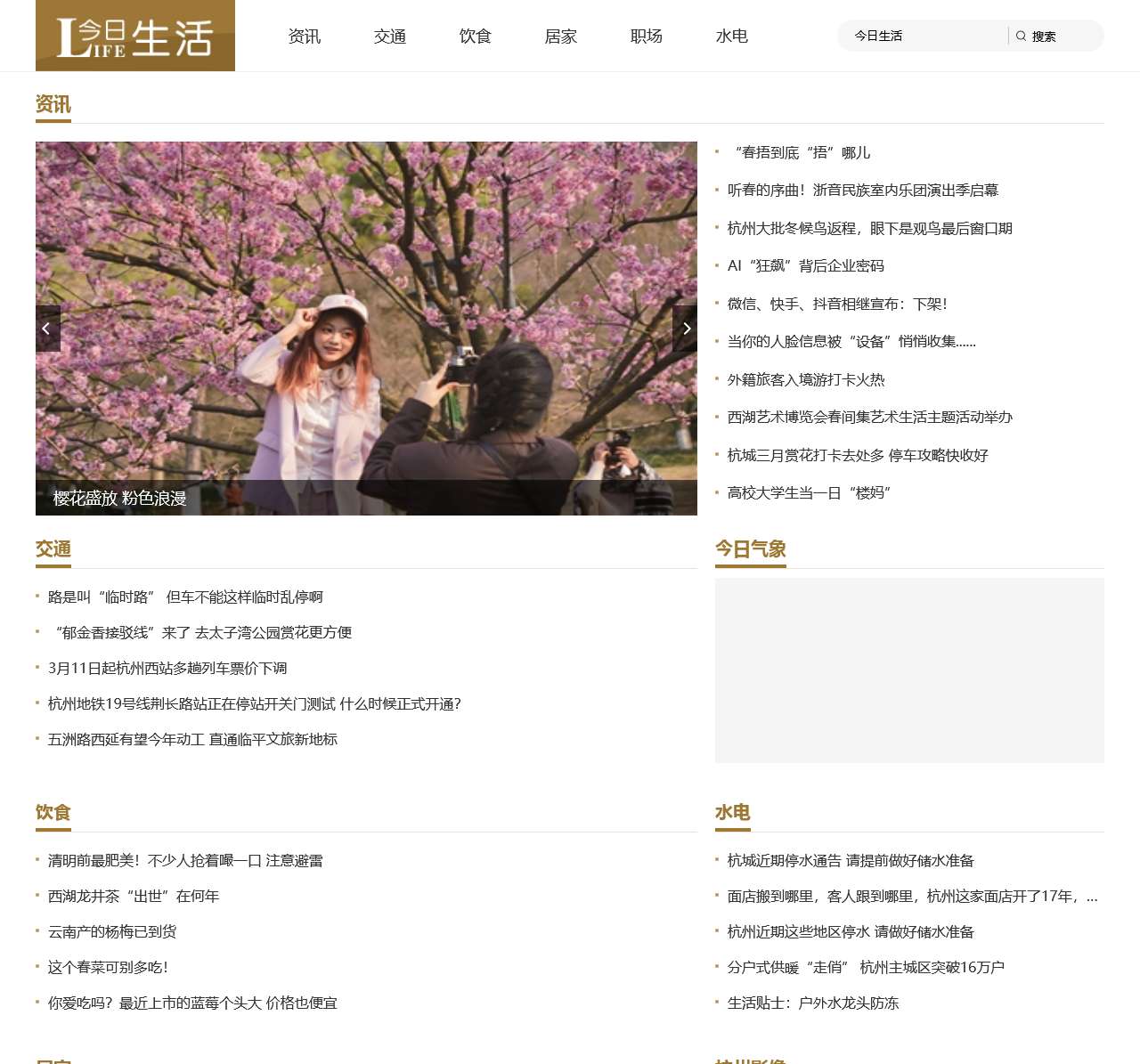This screenshot has height=1064, width=1140.
Task: Open 这个春菜可别多吃 article
Action: pyautogui.click(x=108, y=968)
